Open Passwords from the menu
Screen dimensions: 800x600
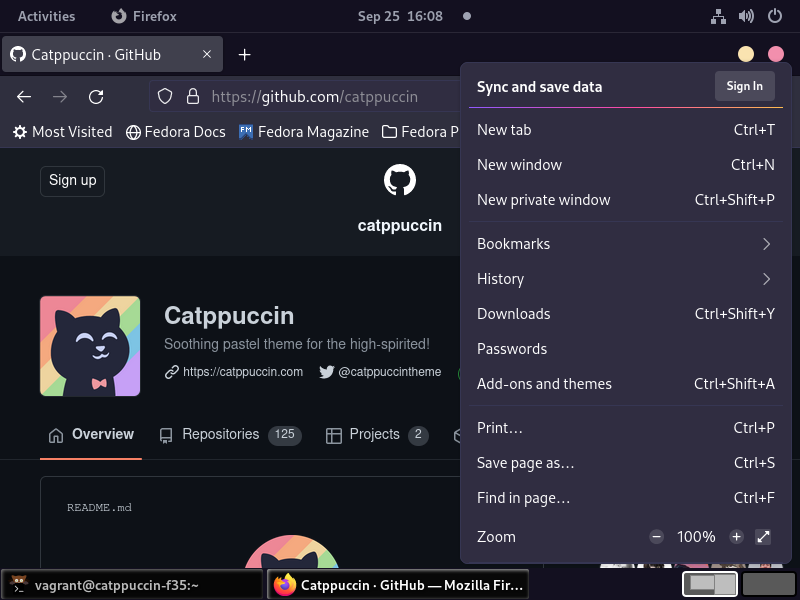point(626,349)
